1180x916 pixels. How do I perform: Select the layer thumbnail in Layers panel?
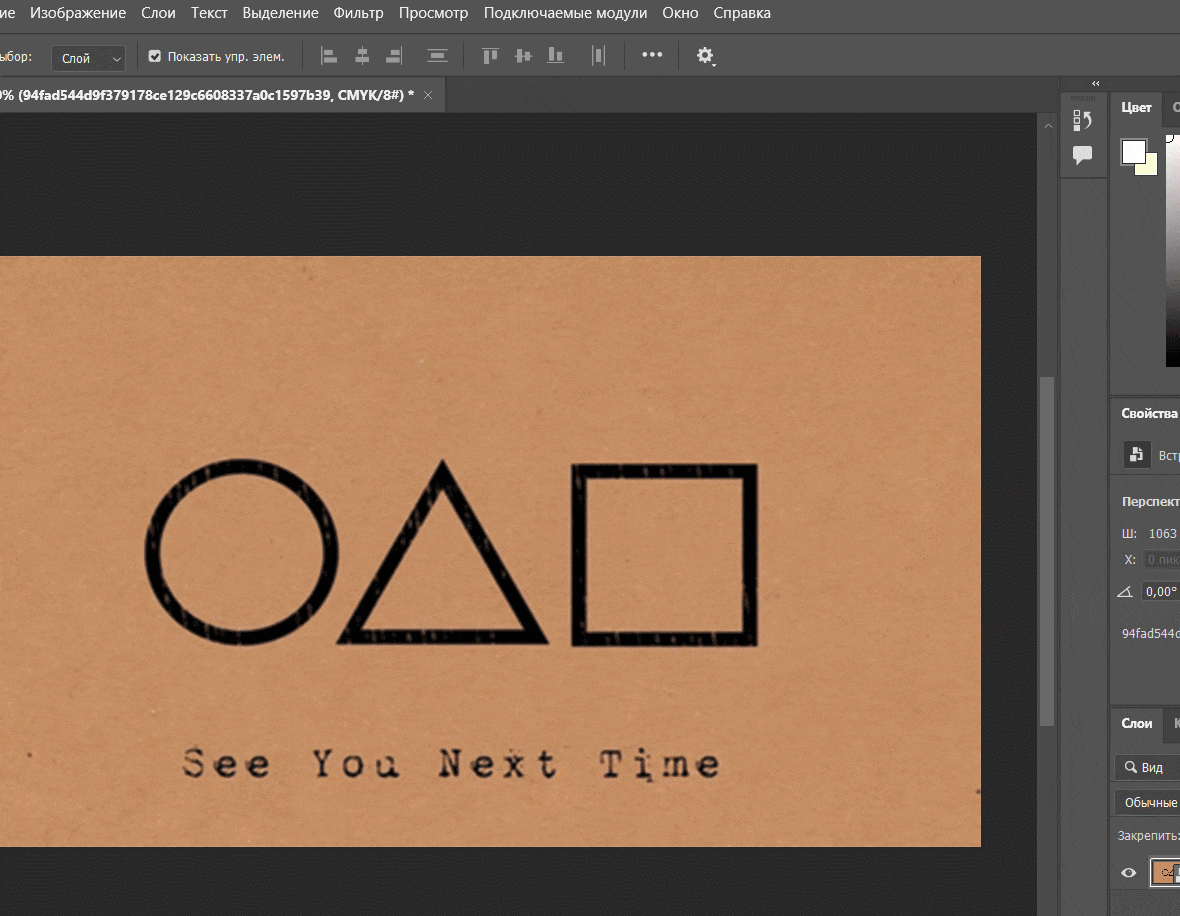pyautogui.click(x=1165, y=872)
